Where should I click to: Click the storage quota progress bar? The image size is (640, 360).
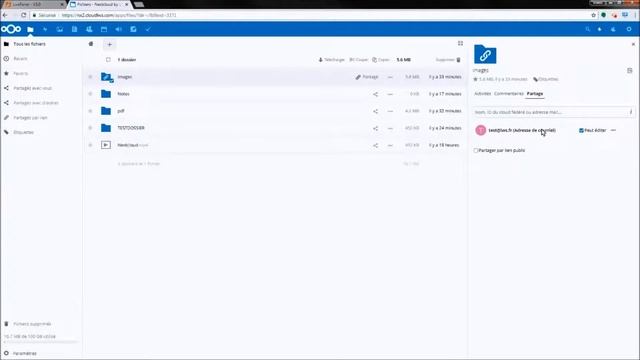(x=41, y=342)
